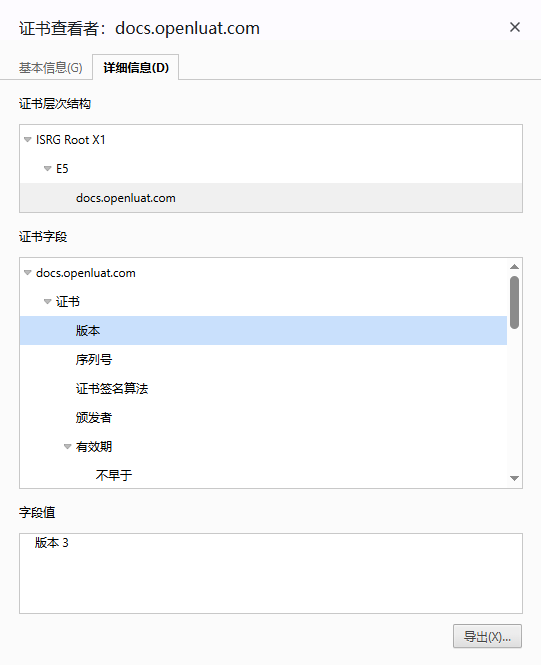Collapse the E5 intermediate certificate node
Image resolution: width=541 pixels, height=665 pixels.
click(x=47, y=169)
